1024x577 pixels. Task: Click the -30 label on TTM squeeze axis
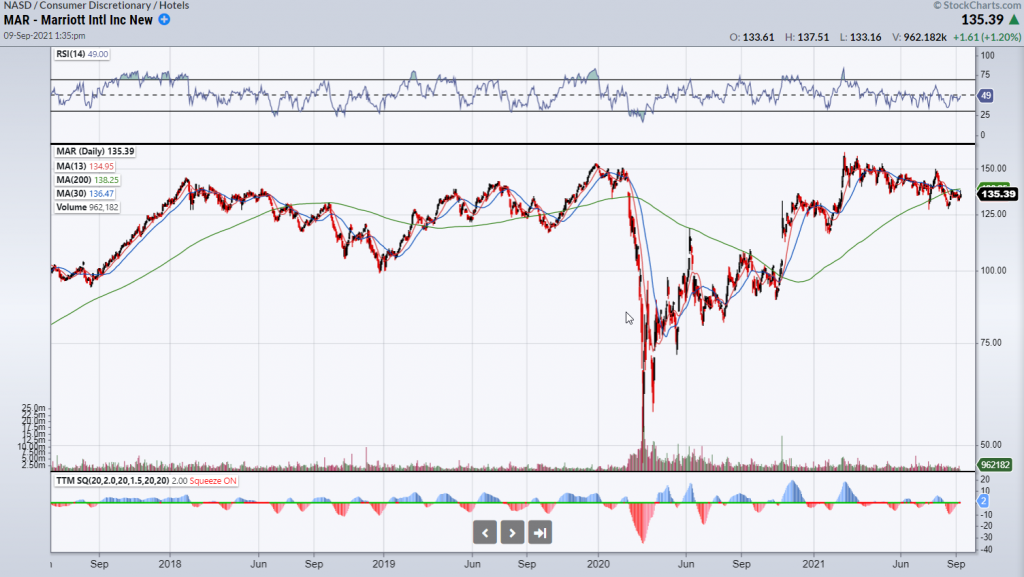tap(986, 537)
